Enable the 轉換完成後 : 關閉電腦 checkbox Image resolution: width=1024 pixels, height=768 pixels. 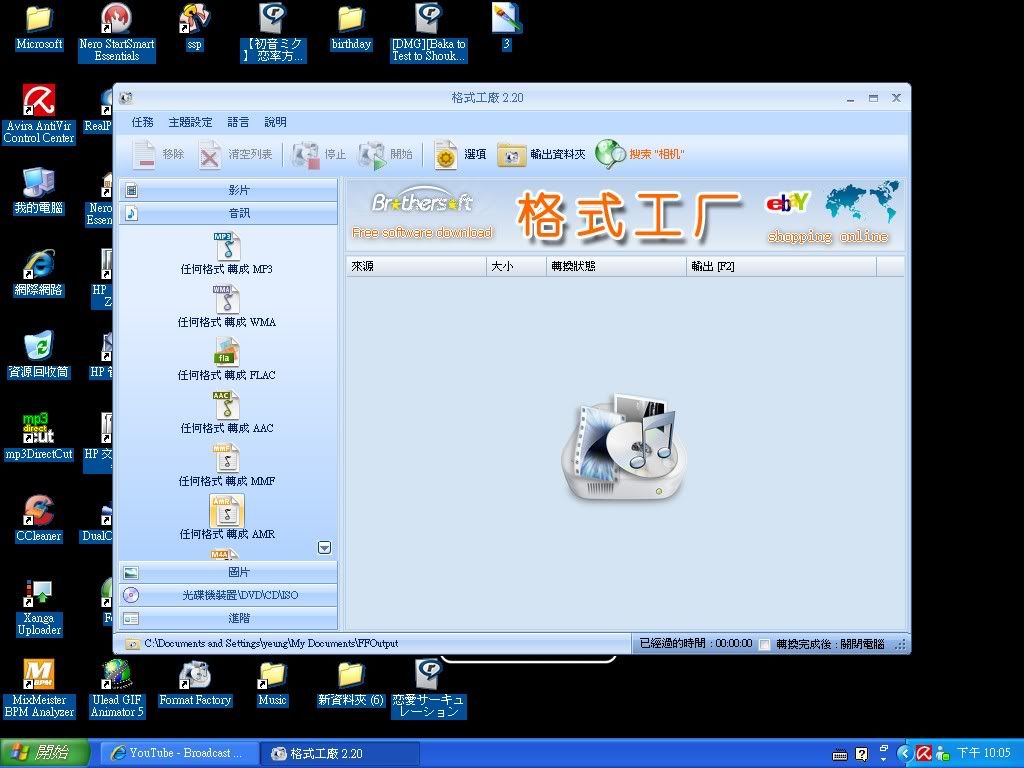(x=765, y=645)
